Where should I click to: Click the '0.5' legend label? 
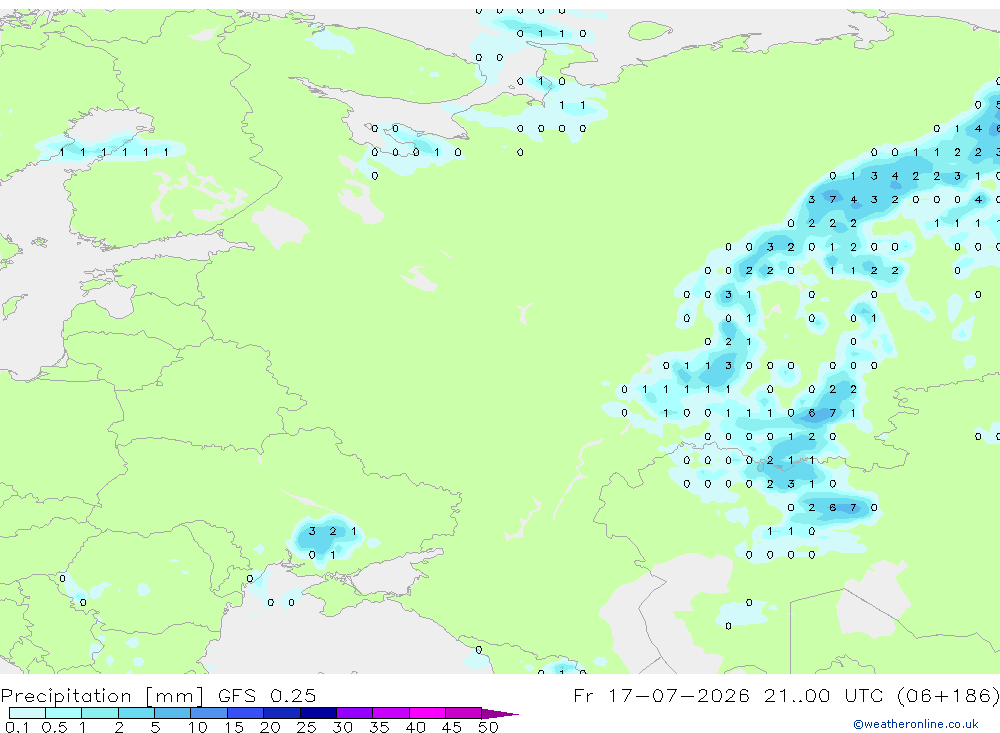tap(54, 727)
